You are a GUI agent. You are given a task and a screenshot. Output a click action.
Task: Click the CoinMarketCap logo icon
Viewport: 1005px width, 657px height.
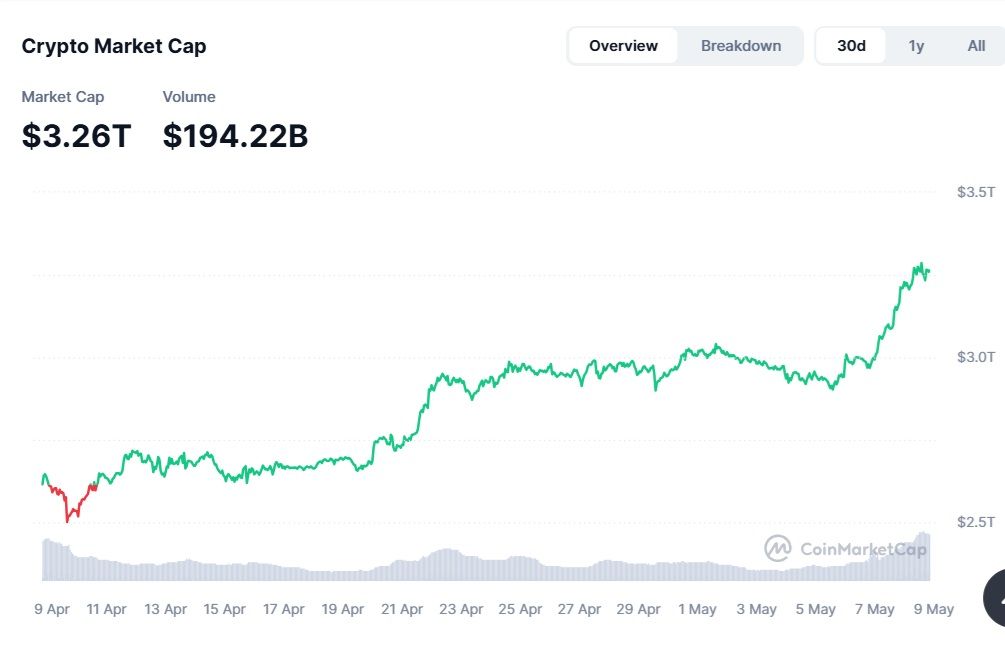click(778, 548)
